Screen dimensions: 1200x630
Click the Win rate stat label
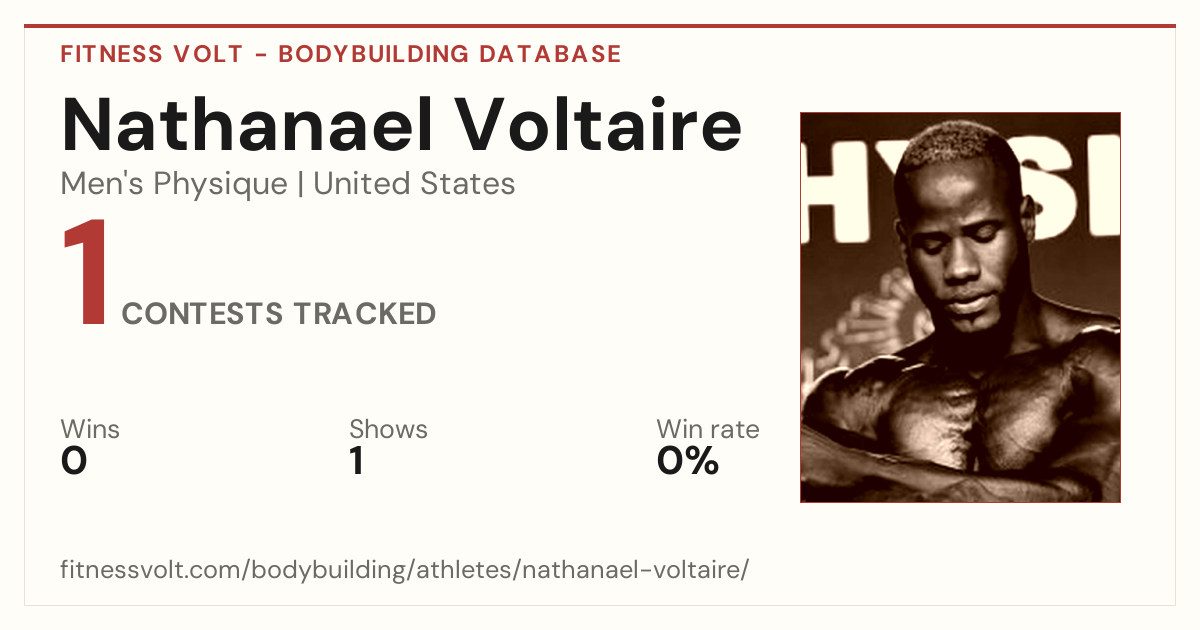tap(707, 430)
